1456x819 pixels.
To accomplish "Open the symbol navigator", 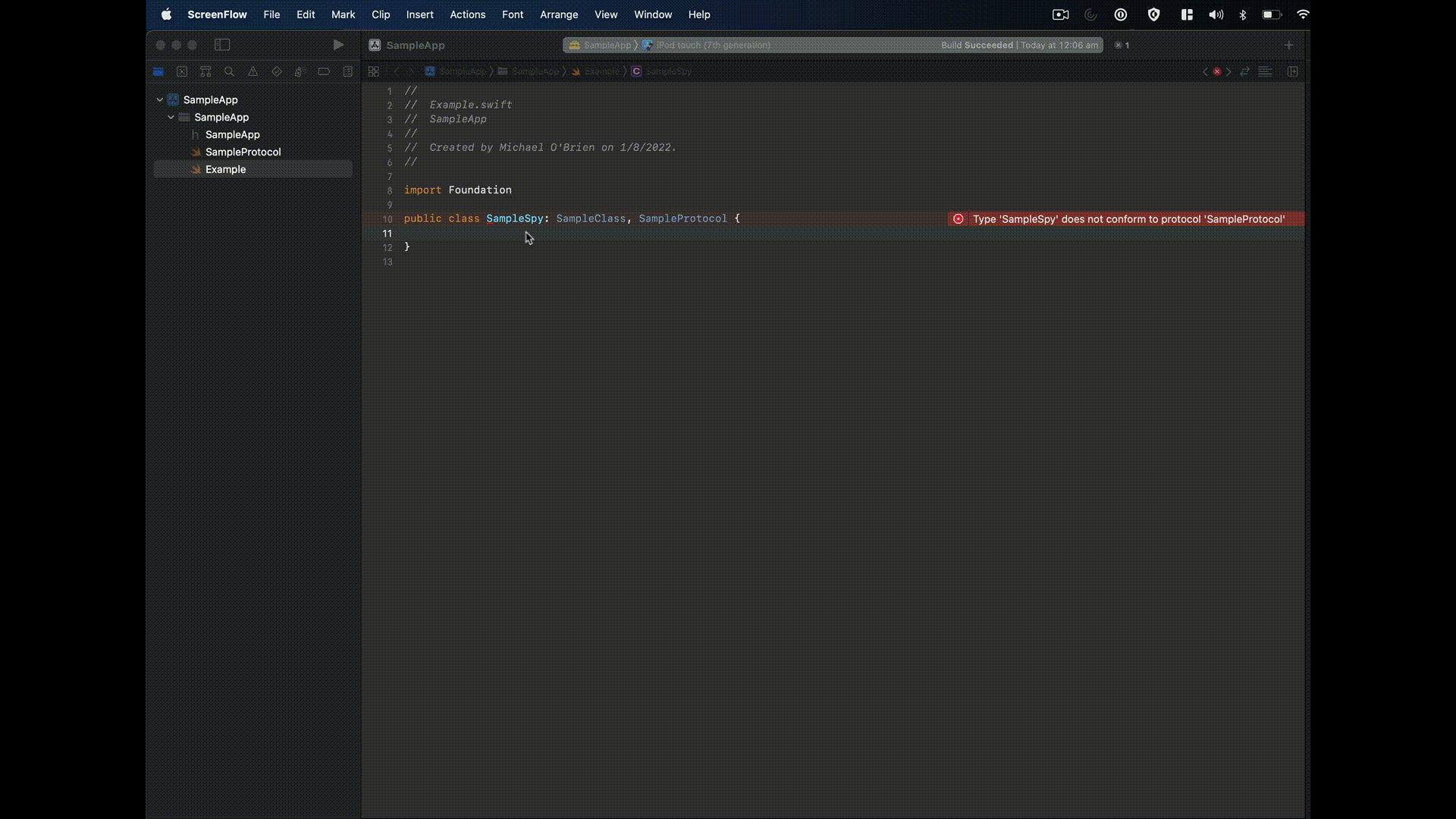I will pos(206,71).
